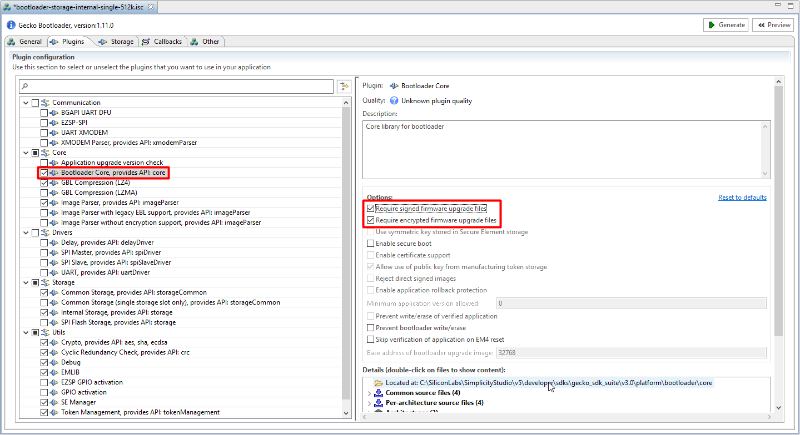Collapse the Drivers plugin group
The image size is (800, 435).
click(26, 233)
